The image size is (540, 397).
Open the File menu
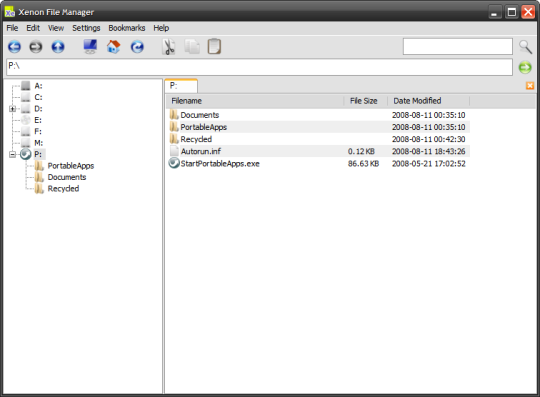click(x=12, y=28)
